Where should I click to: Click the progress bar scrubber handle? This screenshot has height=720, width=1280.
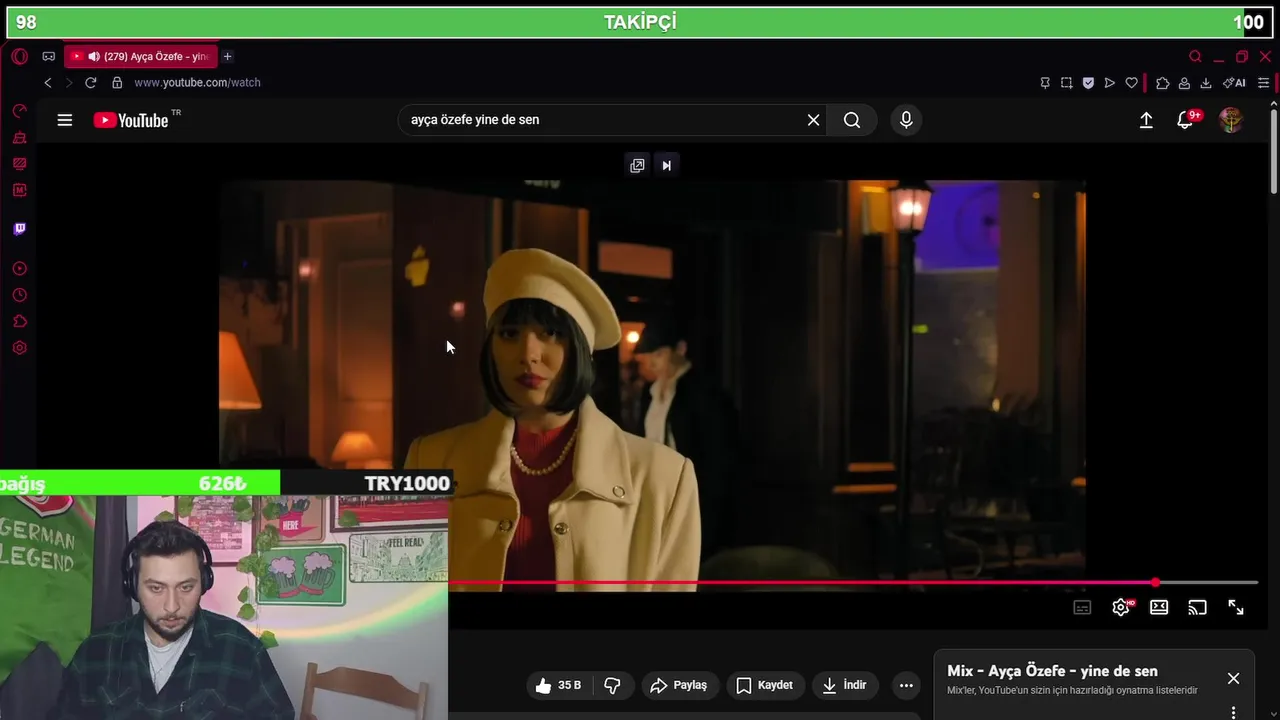click(1155, 582)
